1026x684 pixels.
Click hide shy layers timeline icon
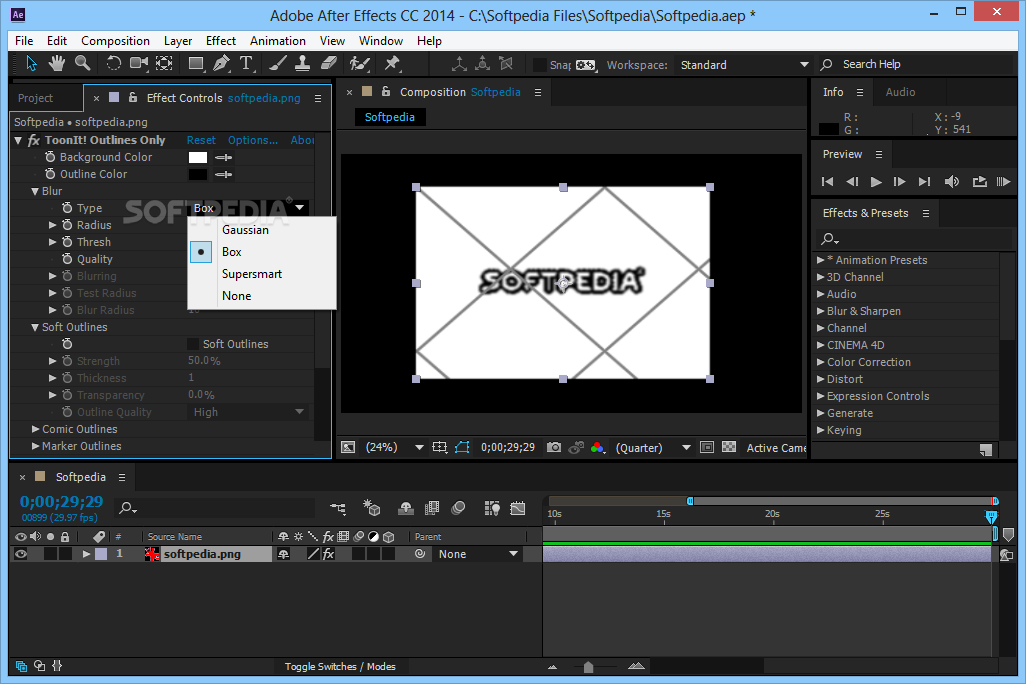point(406,508)
